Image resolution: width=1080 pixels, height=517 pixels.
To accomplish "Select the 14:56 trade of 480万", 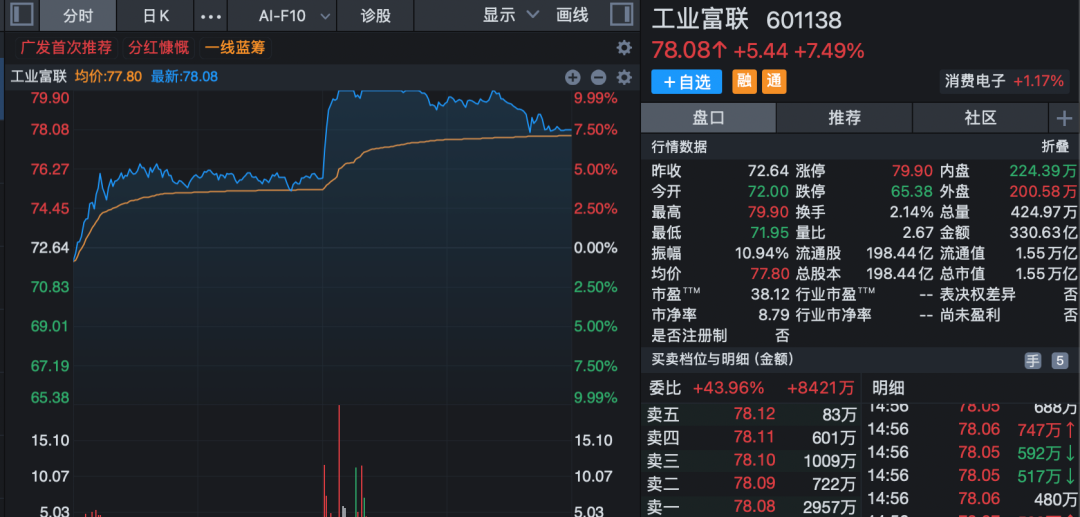I will 971,498.
